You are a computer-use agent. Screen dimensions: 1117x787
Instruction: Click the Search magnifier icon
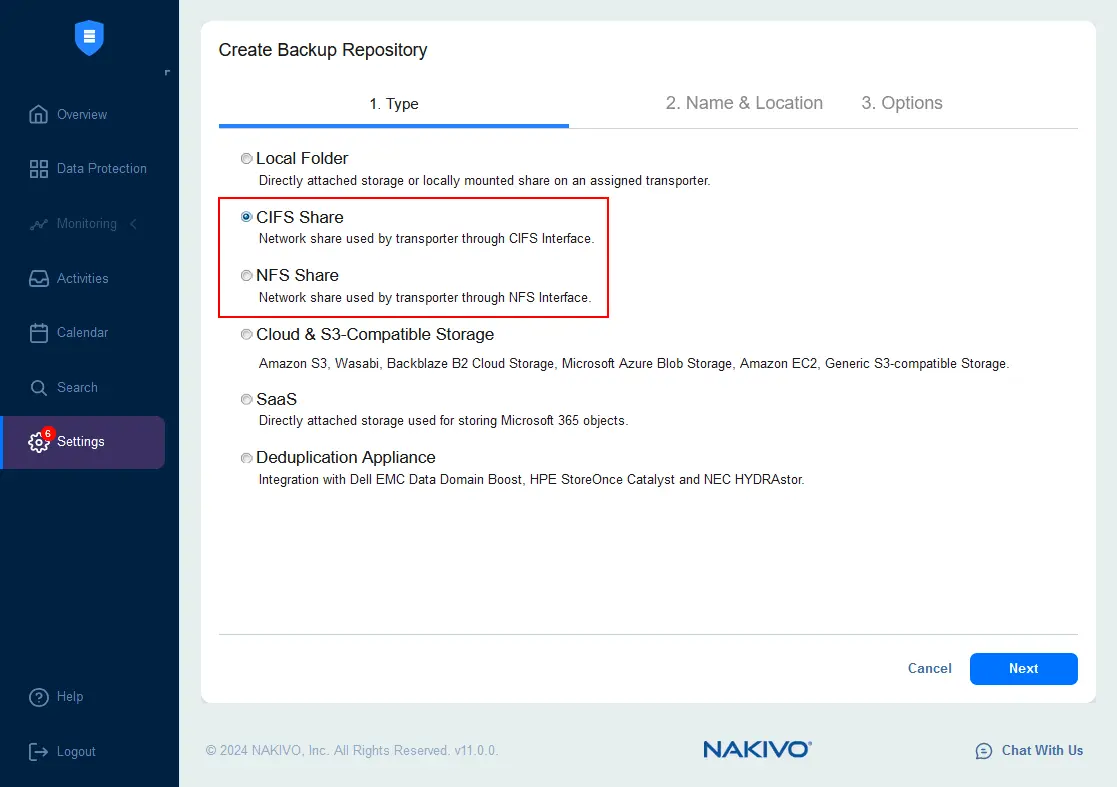tap(38, 387)
